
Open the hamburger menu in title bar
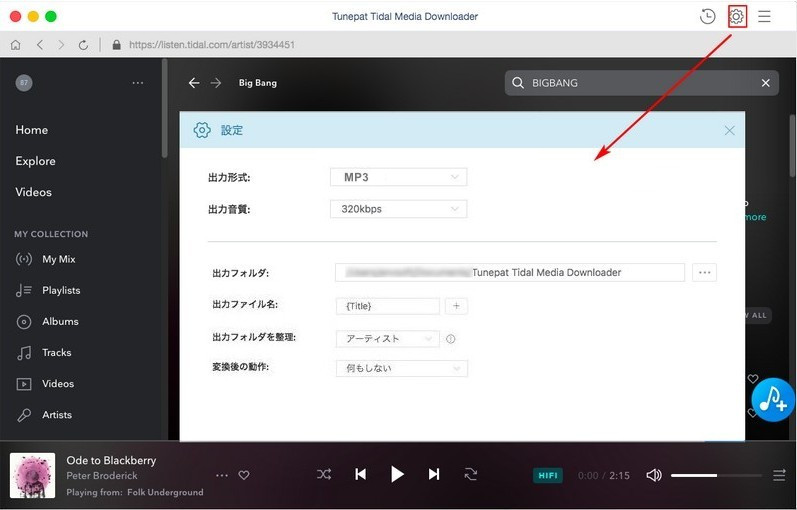click(x=764, y=16)
